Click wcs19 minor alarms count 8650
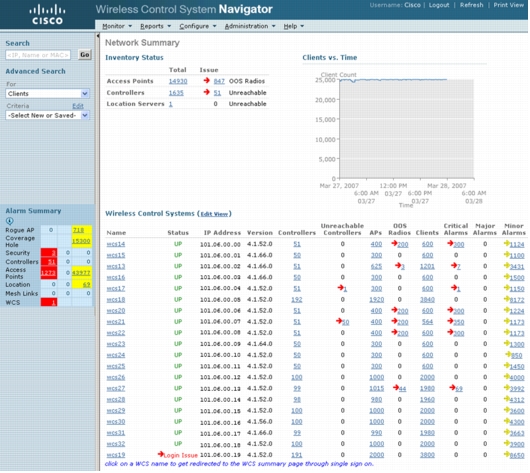Screen dimensions: 530x473 point(517,456)
